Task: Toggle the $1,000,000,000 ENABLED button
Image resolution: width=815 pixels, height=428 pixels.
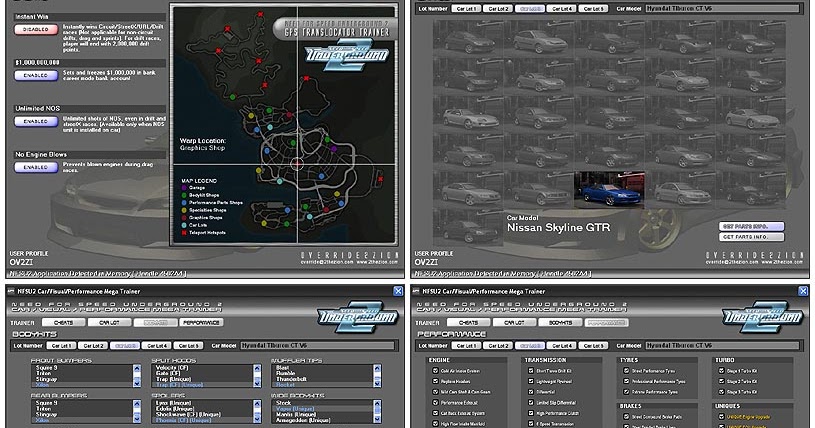Action: tap(36, 75)
